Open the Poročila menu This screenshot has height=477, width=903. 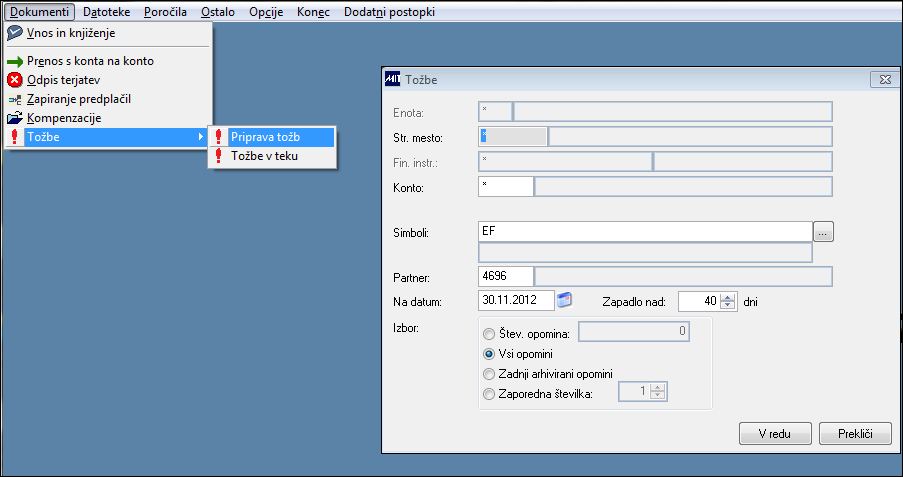(x=165, y=12)
